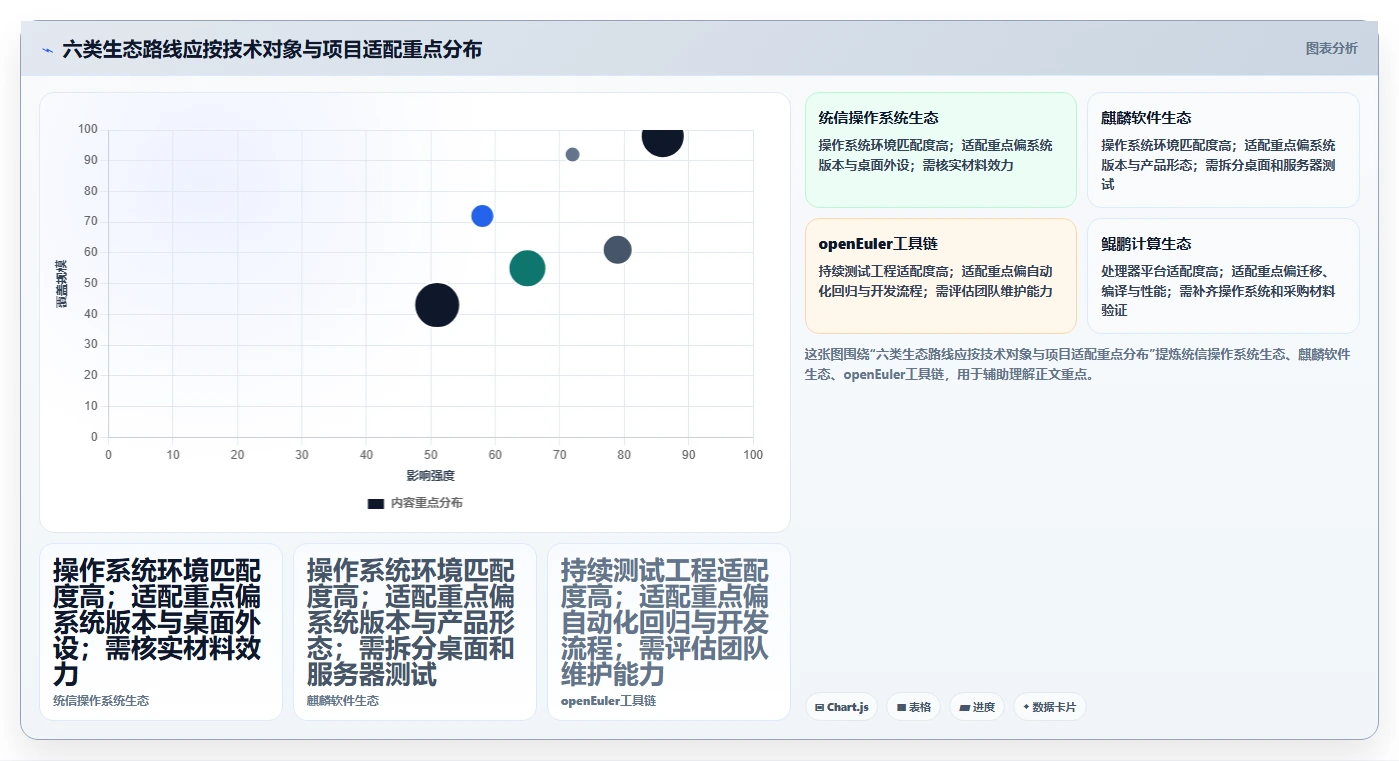
Task: Click the 图表分析 label in the header
Action: pyautogui.click(x=1331, y=48)
